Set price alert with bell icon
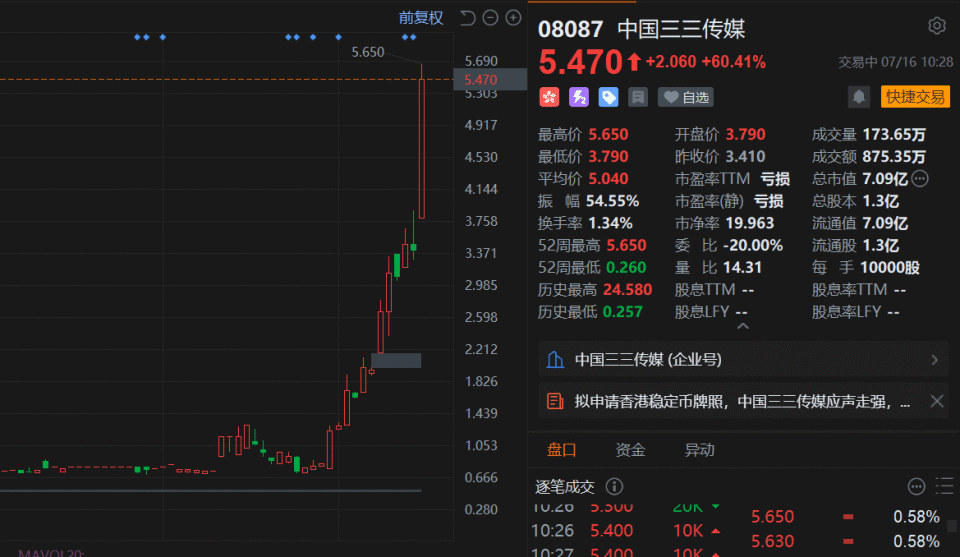The height and width of the screenshot is (557, 960). click(858, 97)
